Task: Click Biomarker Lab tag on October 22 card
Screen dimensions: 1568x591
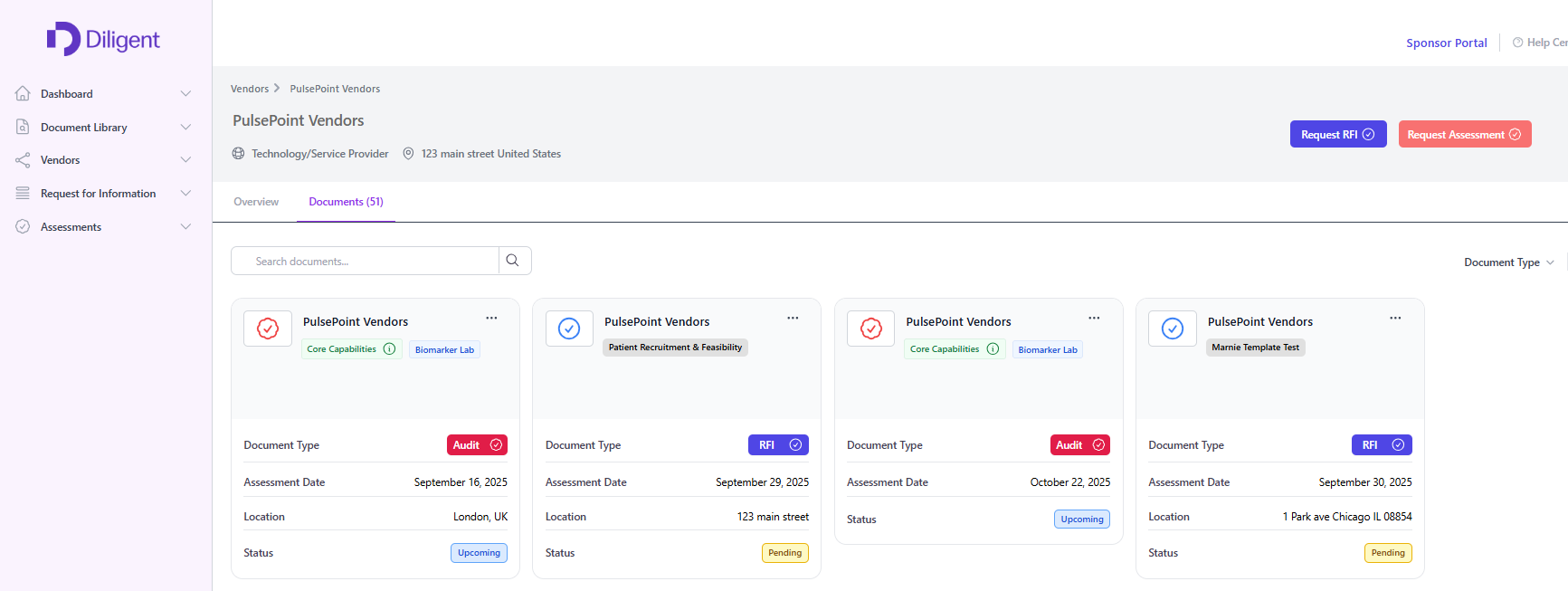Action: click(1048, 349)
